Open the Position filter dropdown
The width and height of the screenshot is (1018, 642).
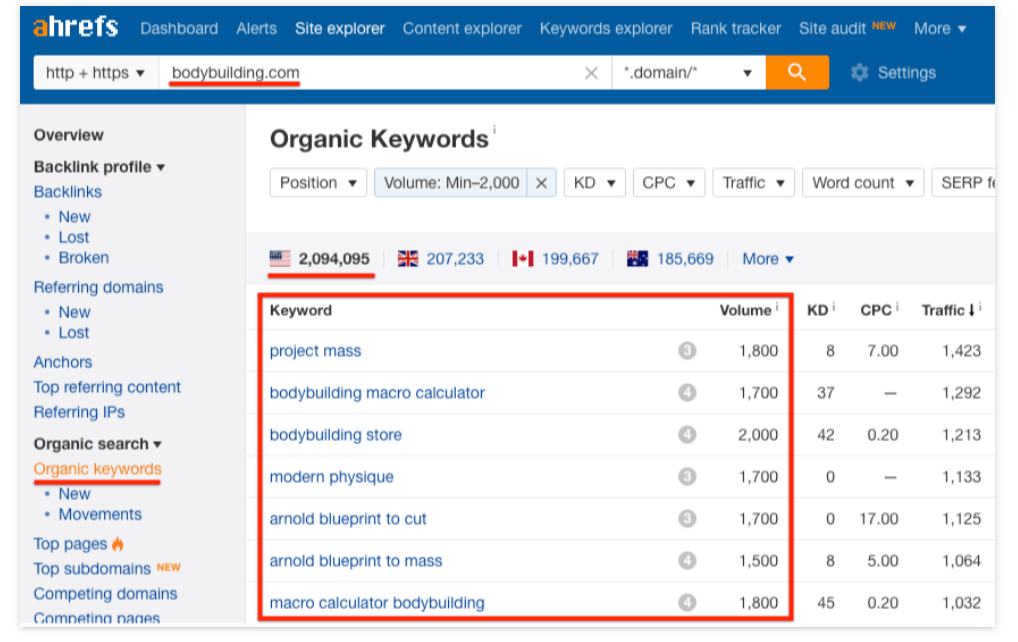pos(318,183)
